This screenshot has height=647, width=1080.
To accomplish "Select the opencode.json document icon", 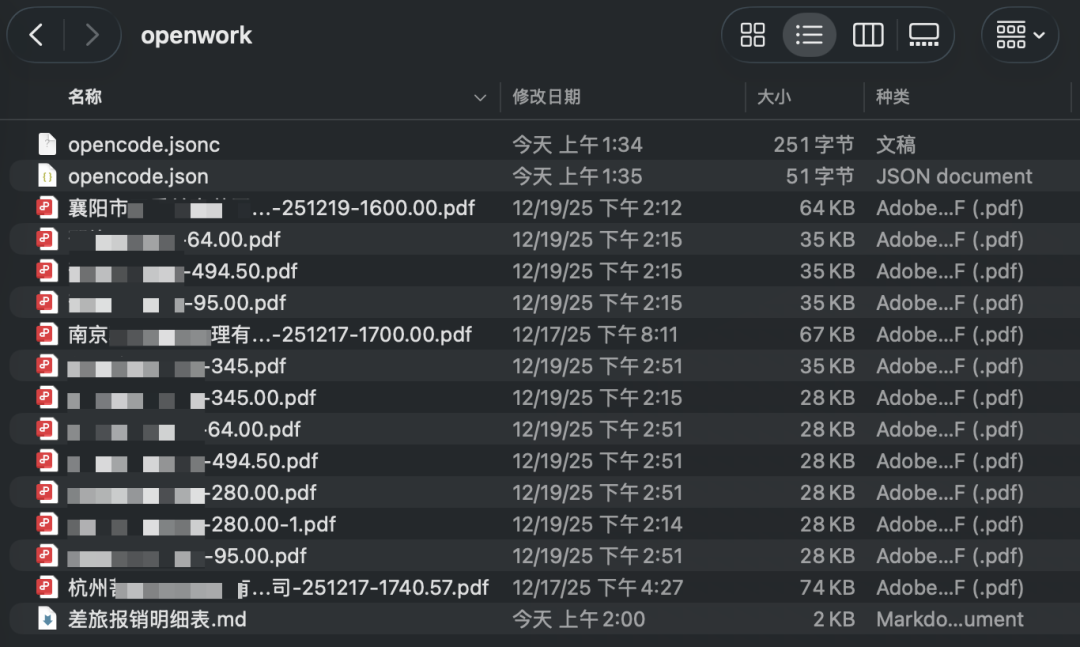I will (x=47, y=177).
